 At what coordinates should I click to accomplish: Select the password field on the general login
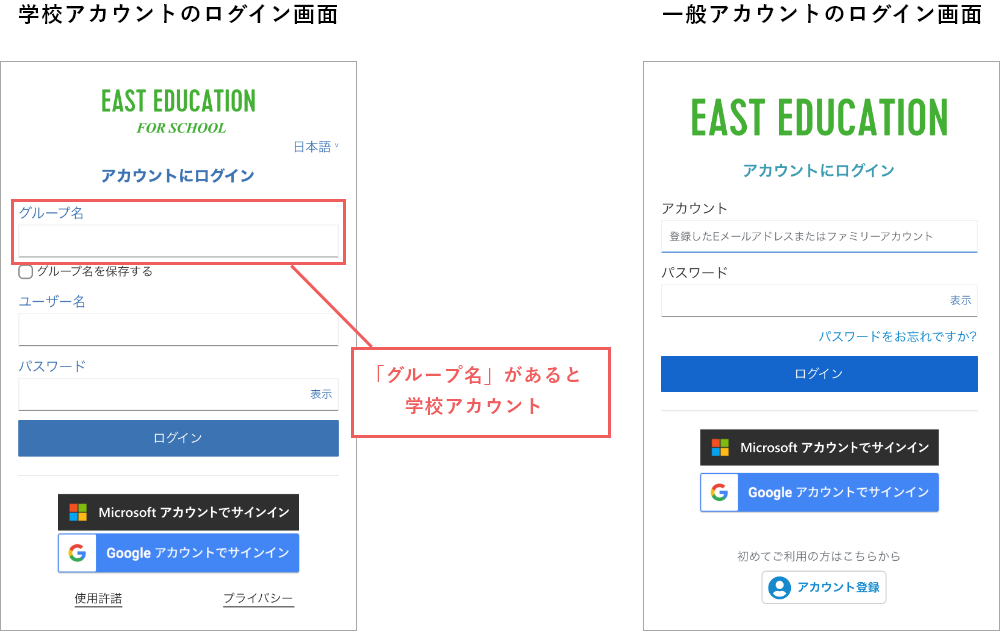(820, 301)
